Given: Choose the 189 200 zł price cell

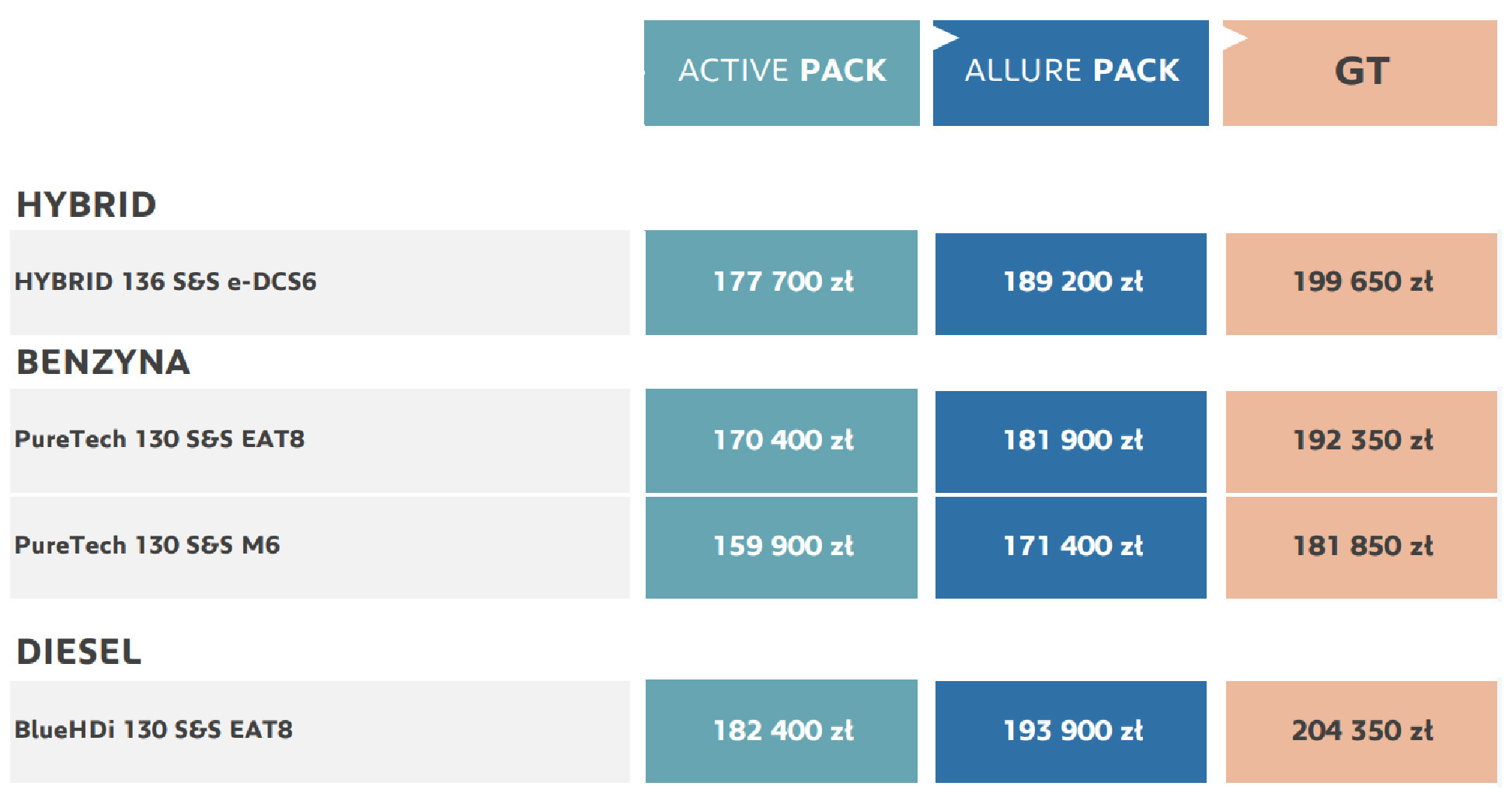Looking at the screenshot, I should click(x=1071, y=282).
